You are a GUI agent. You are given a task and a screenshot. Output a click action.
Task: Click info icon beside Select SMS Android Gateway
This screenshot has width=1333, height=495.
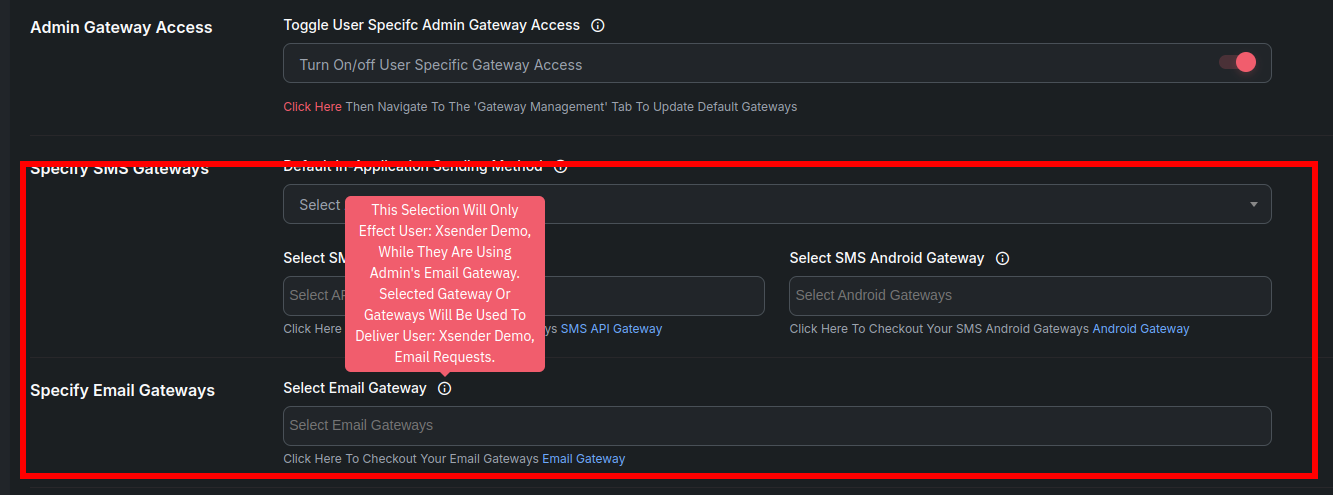pos(1002,258)
